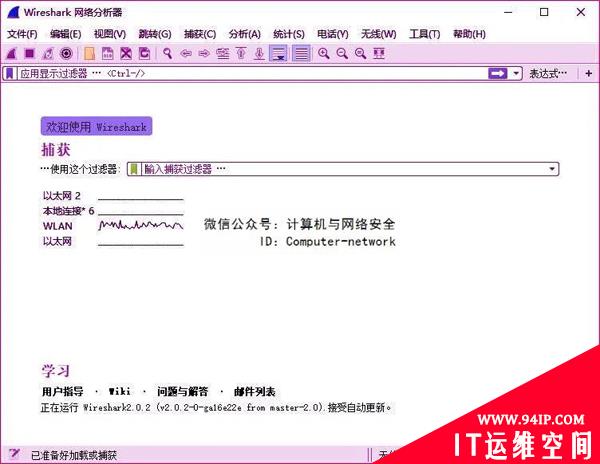This screenshot has height=464, width=600.
Task: Open the 用户指导 link
Action: pyautogui.click(x=63, y=391)
